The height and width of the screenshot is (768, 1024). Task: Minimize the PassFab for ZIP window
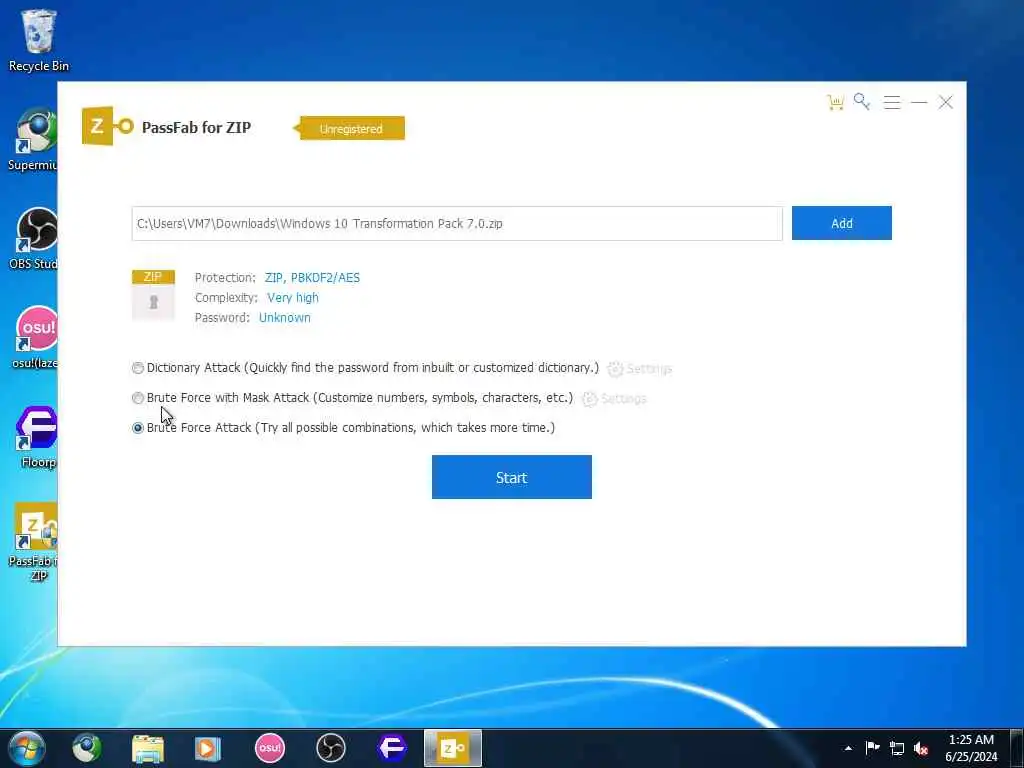point(919,103)
